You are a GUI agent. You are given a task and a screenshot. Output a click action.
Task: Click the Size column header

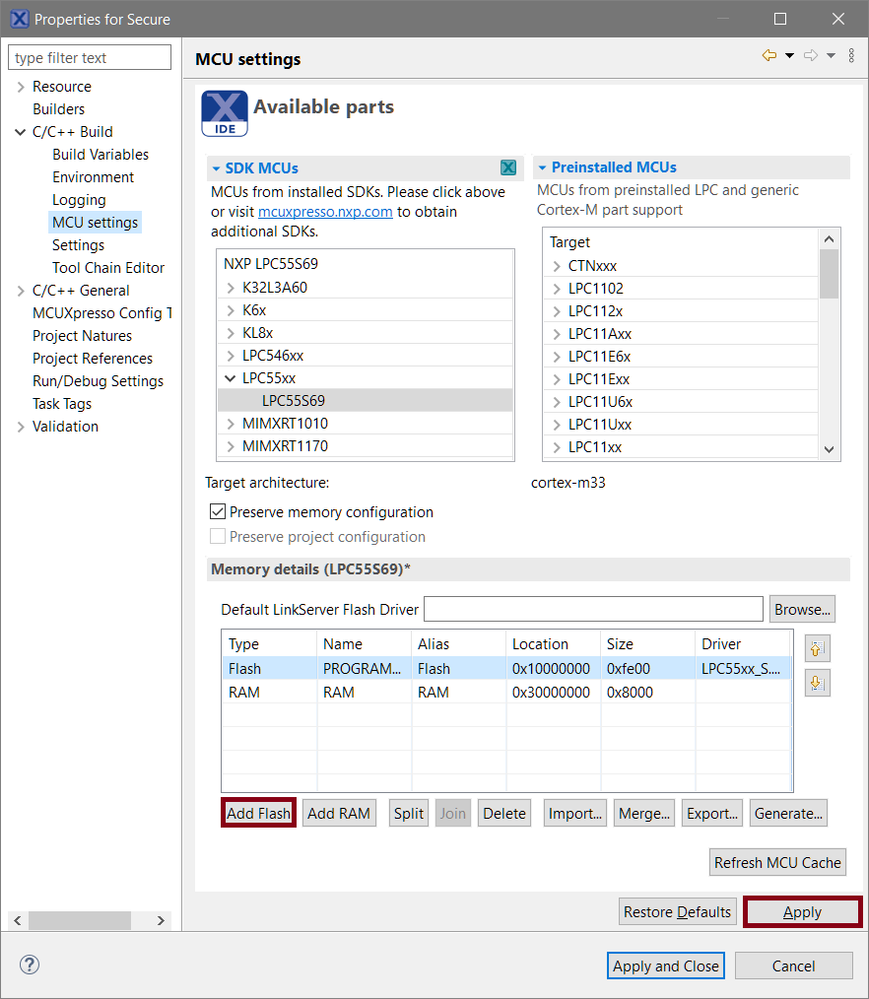[647, 644]
